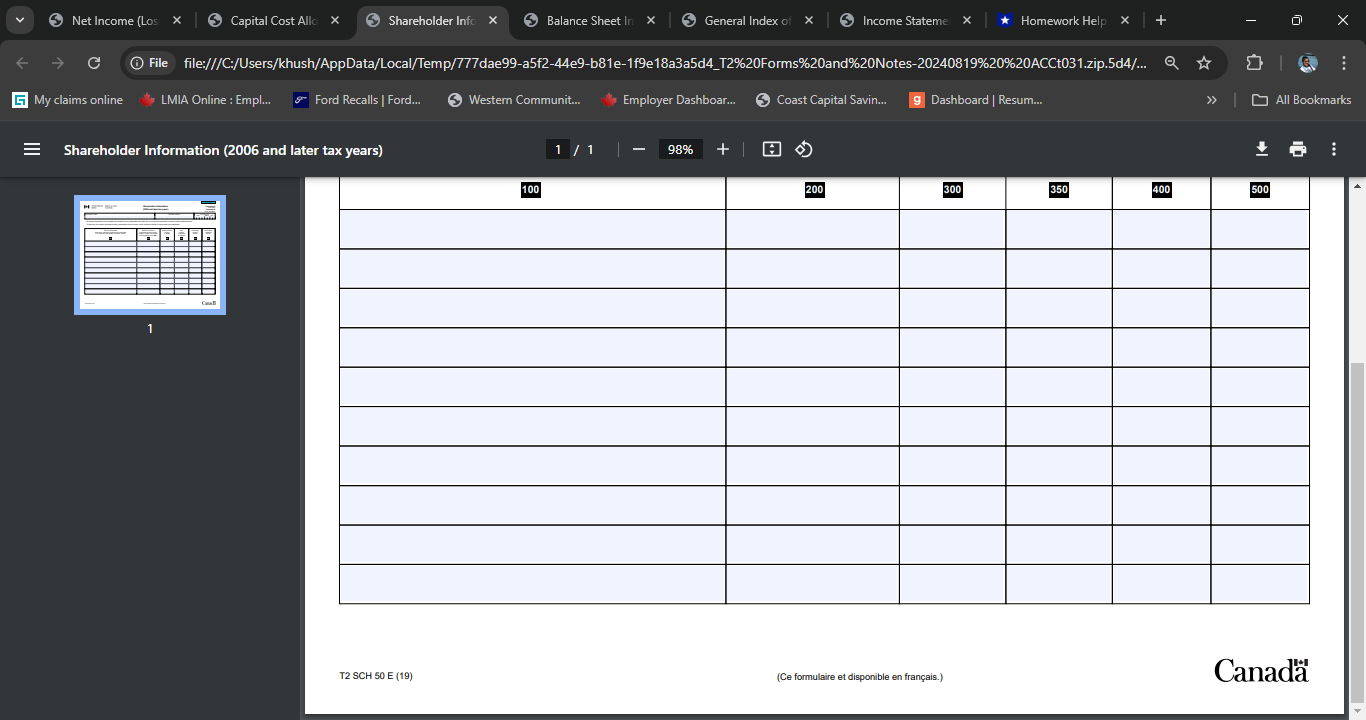Close the Net Income tab
Viewport: 1366px width, 720px height.
[177, 20]
